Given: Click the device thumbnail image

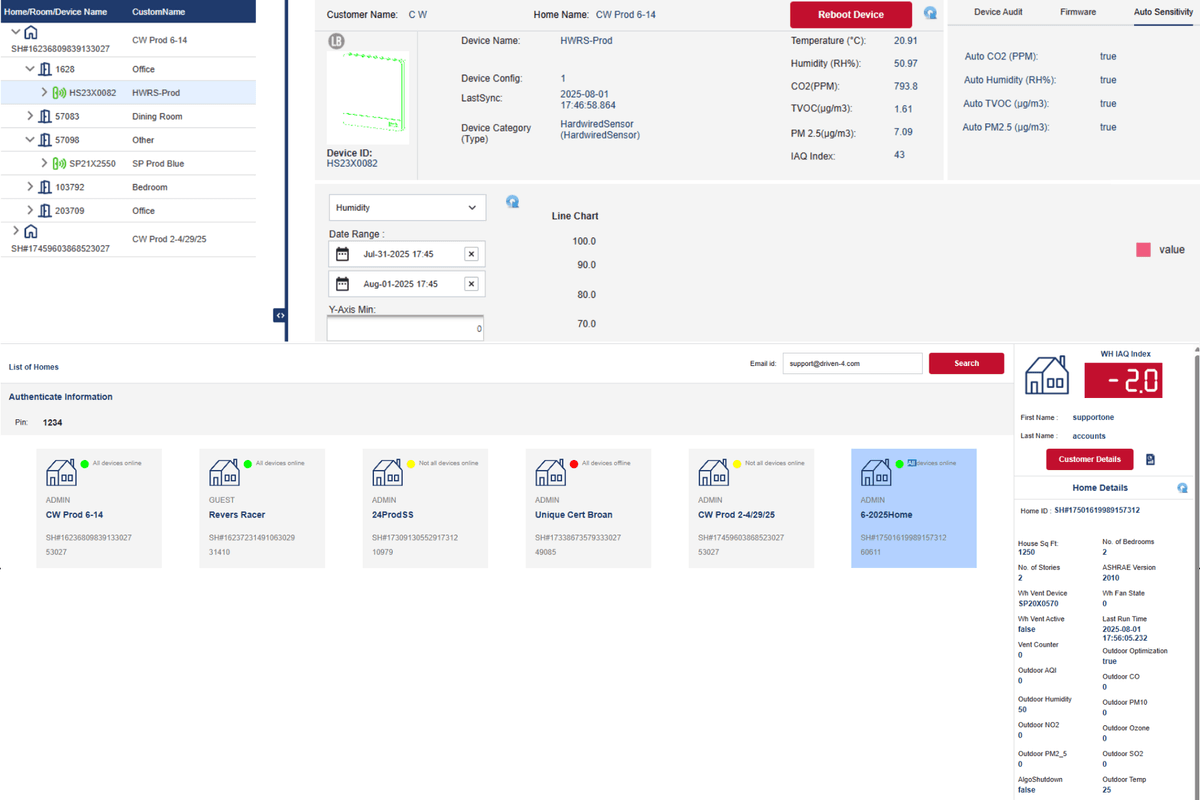Looking at the screenshot, I should coord(368,97).
